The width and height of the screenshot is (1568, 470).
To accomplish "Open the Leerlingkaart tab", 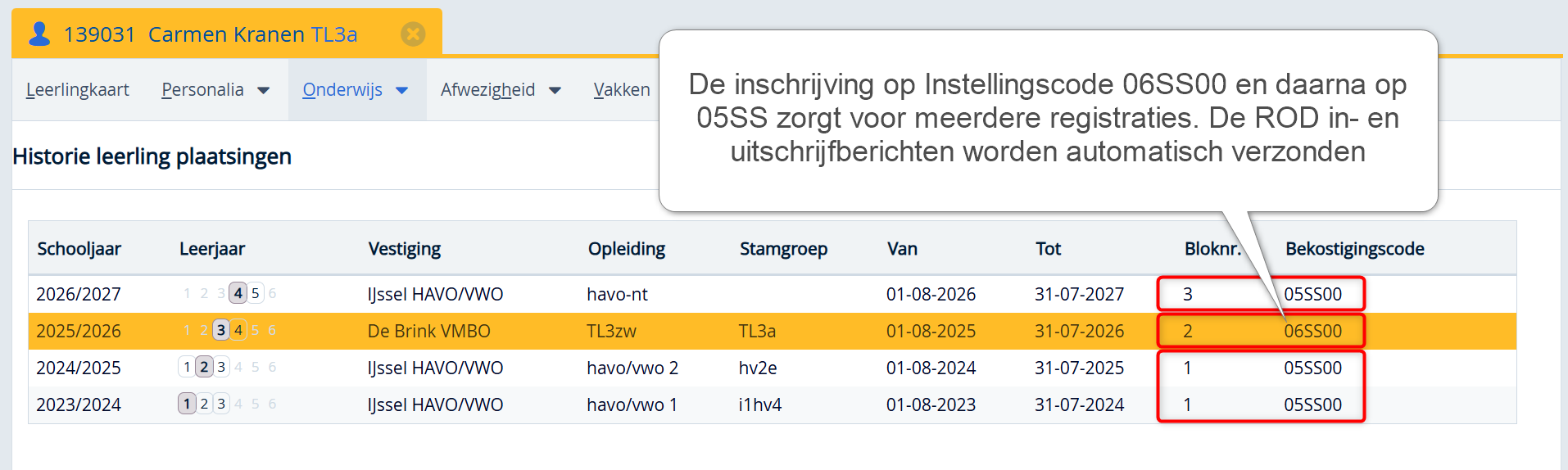I will tap(78, 90).
